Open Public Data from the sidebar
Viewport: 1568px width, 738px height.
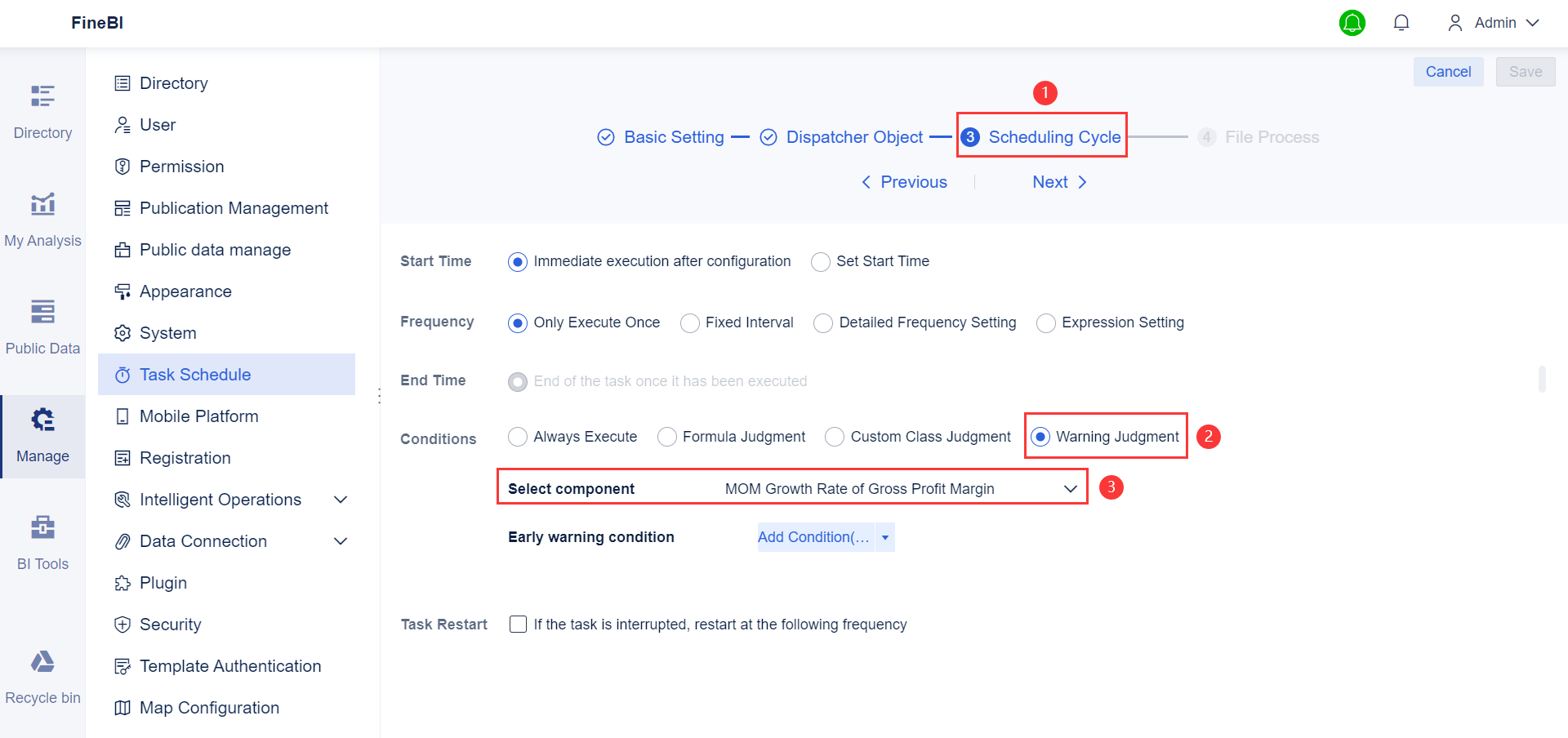(x=42, y=322)
